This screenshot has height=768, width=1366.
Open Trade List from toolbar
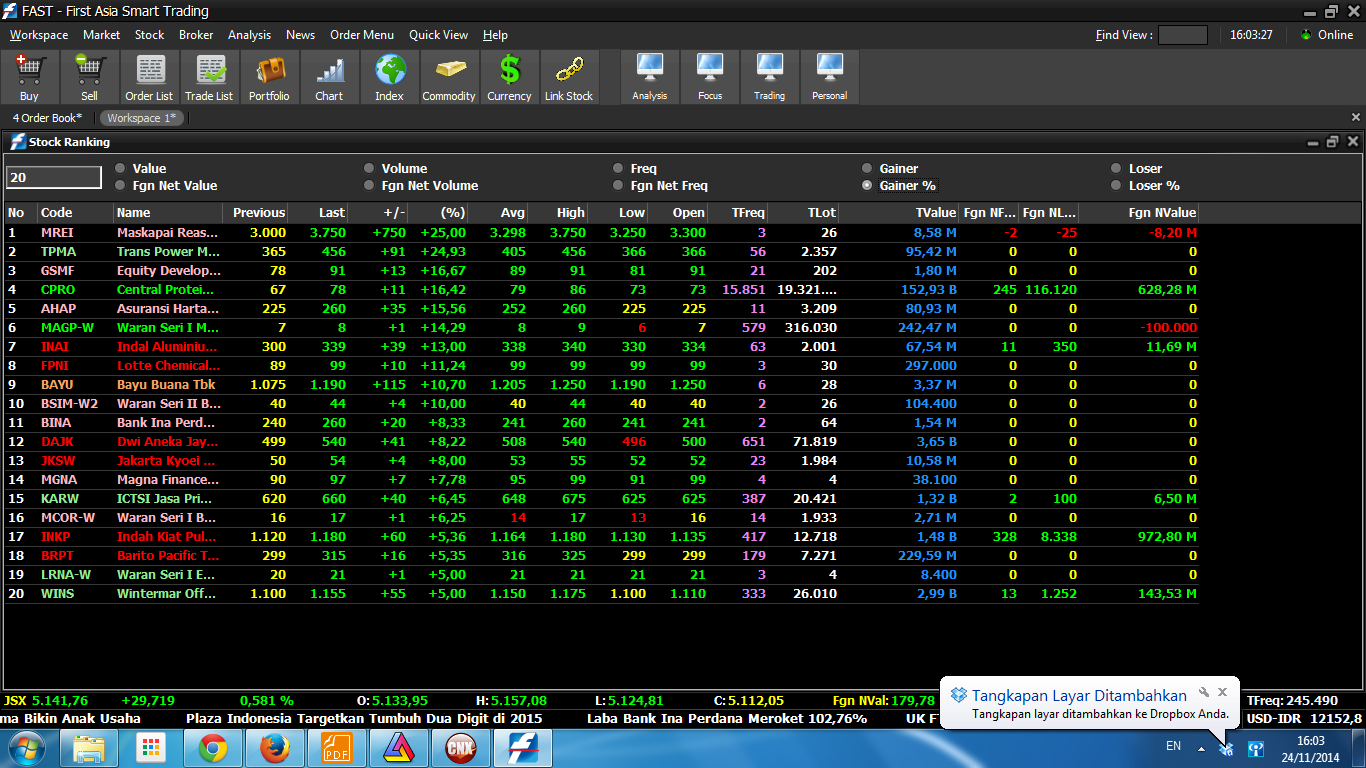(x=209, y=77)
